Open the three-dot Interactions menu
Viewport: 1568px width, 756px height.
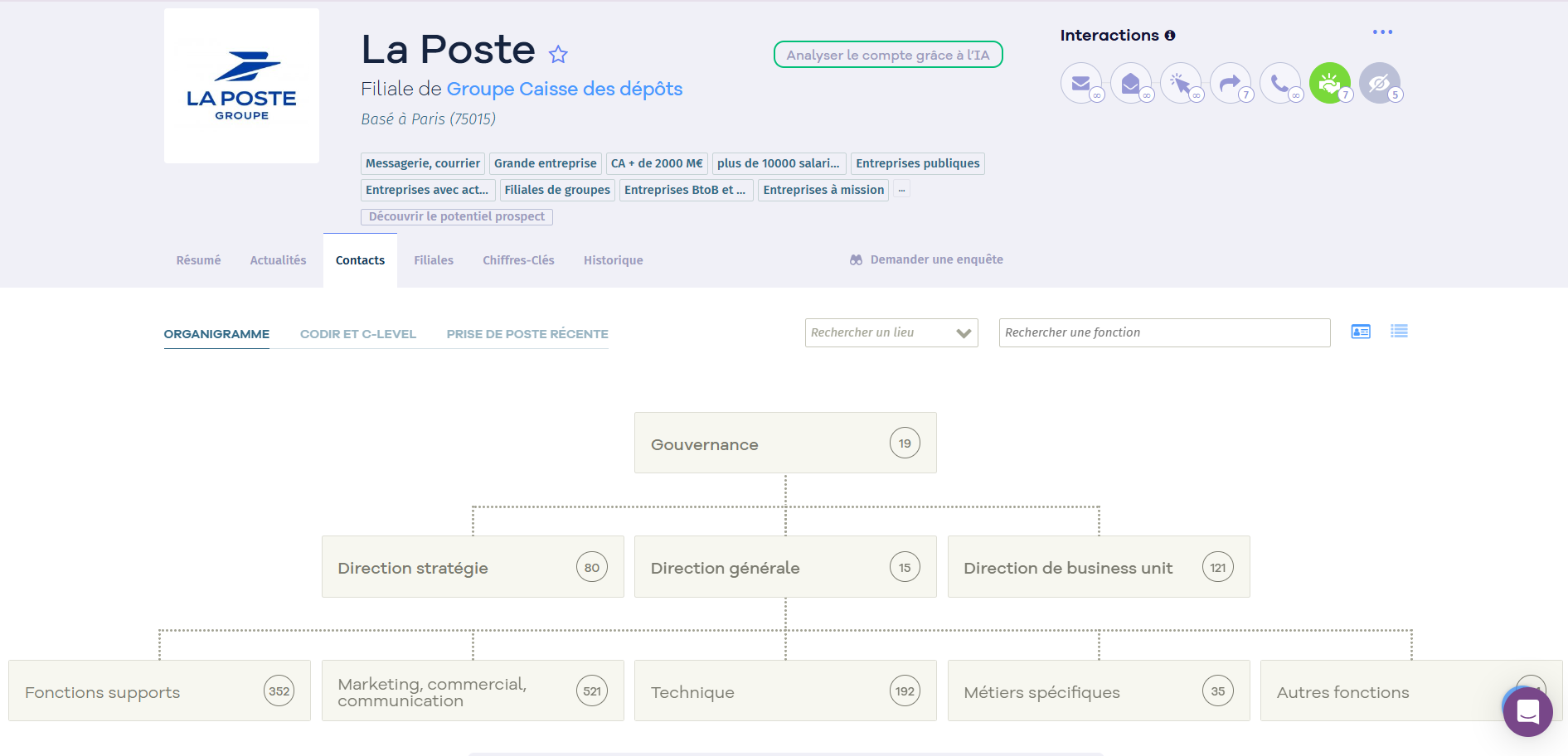click(1382, 32)
